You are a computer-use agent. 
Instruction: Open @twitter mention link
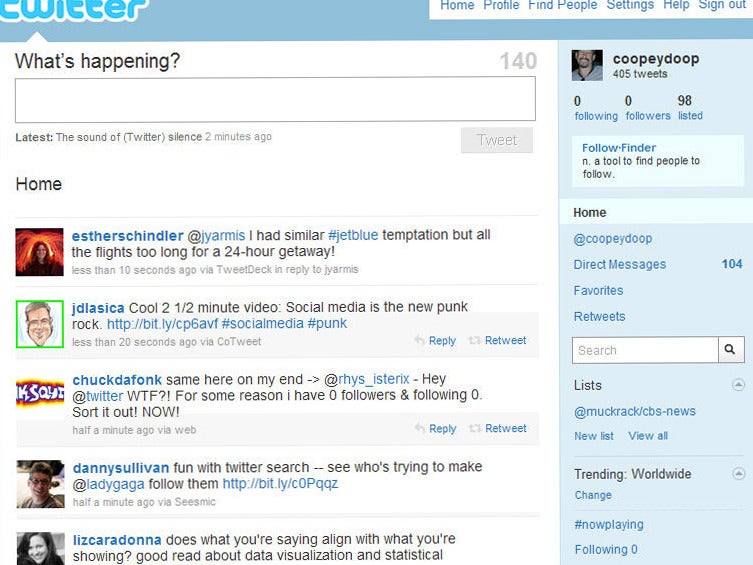tap(98, 396)
